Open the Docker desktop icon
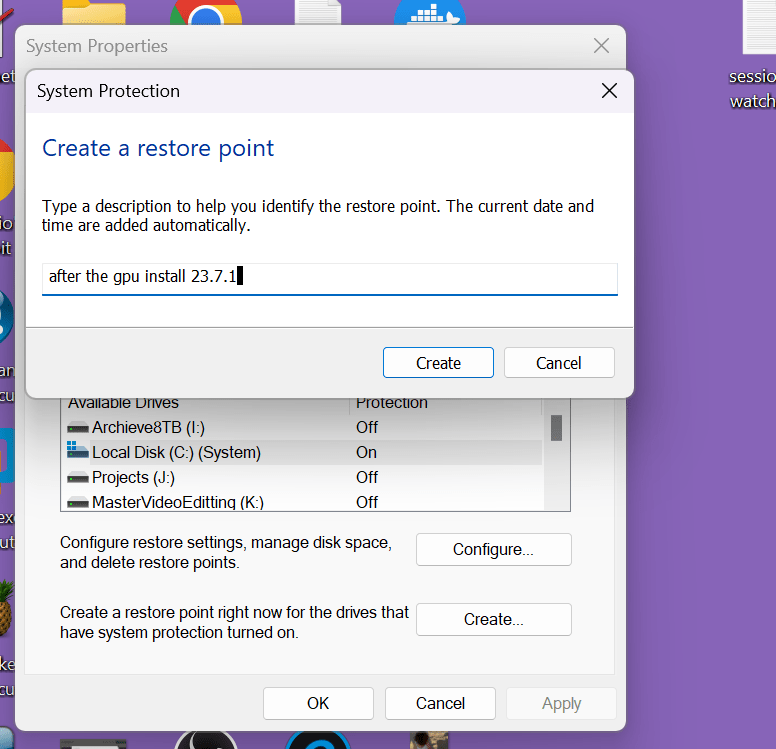Viewport: 776px width, 749px height. (x=430, y=13)
